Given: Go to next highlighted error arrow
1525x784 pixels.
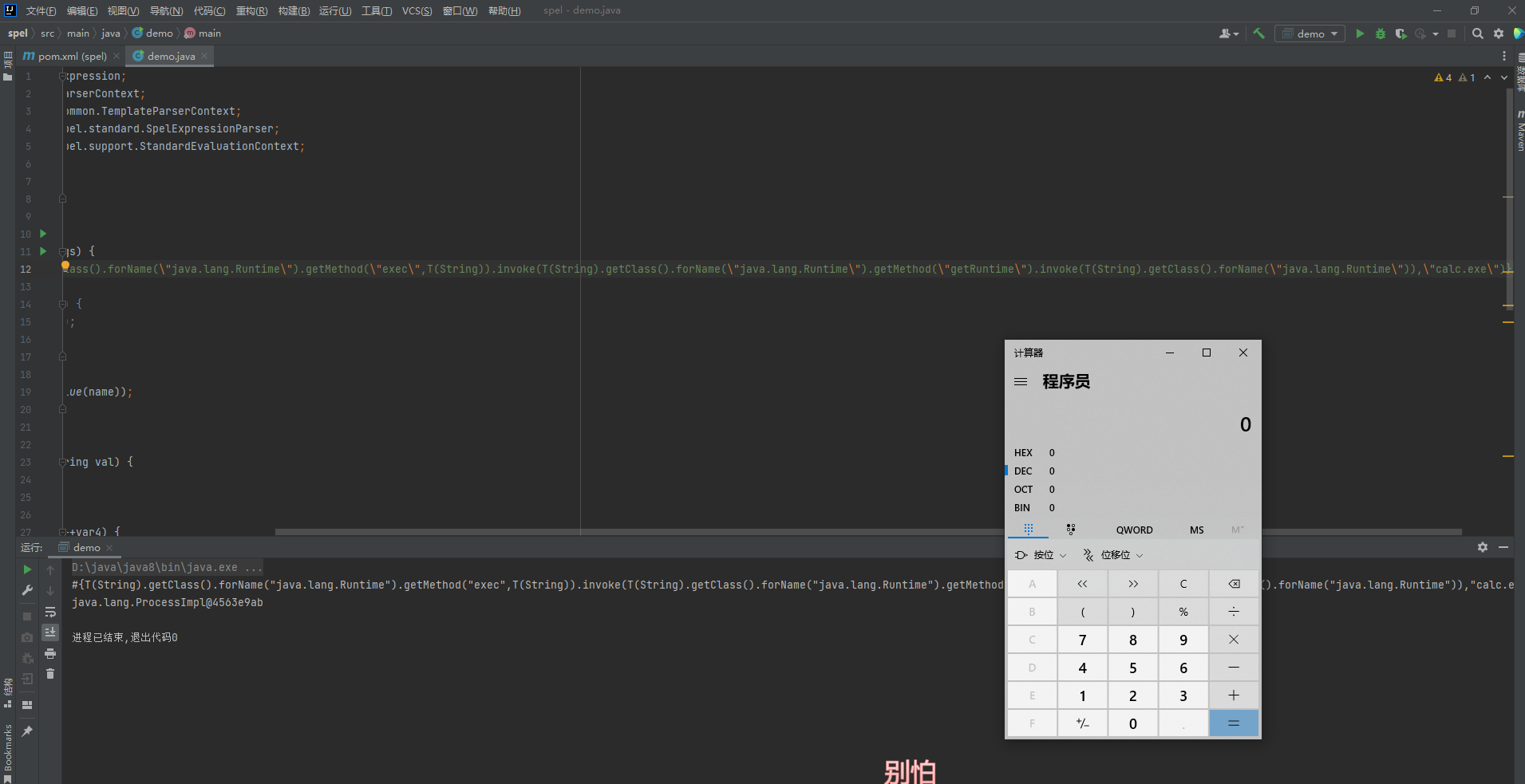Looking at the screenshot, I should (1504, 77).
